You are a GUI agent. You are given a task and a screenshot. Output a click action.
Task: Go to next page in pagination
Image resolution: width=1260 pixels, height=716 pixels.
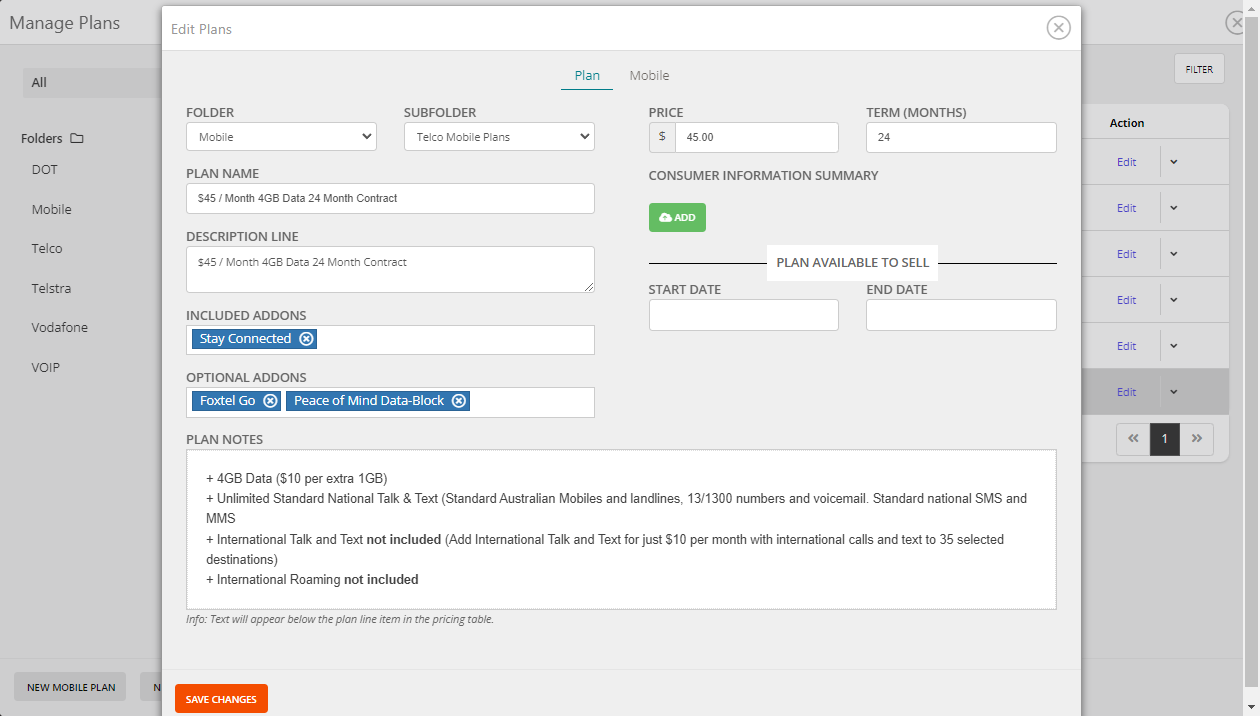pos(1197,439)
